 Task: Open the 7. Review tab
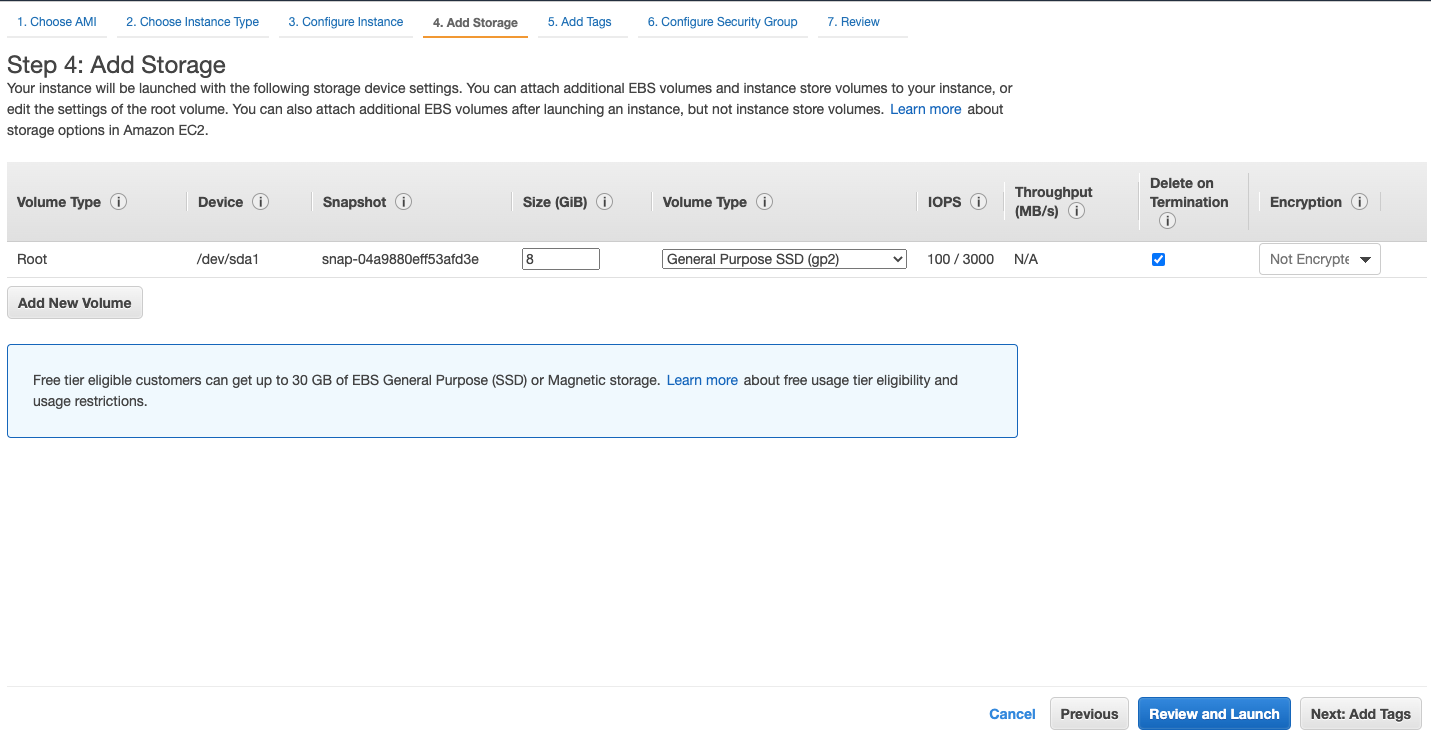coord(853,22)
